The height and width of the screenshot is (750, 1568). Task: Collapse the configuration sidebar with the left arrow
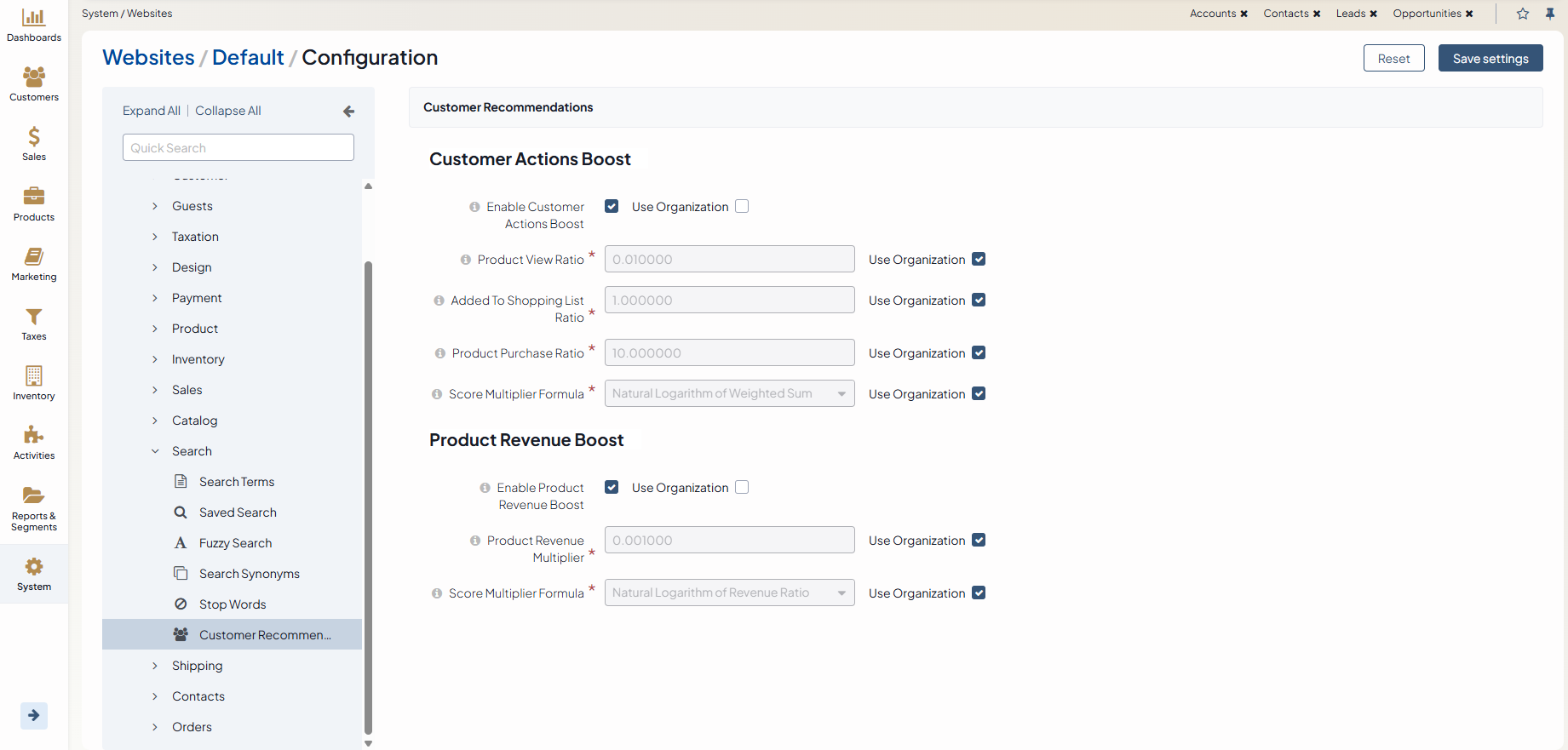tap(348, 112)
